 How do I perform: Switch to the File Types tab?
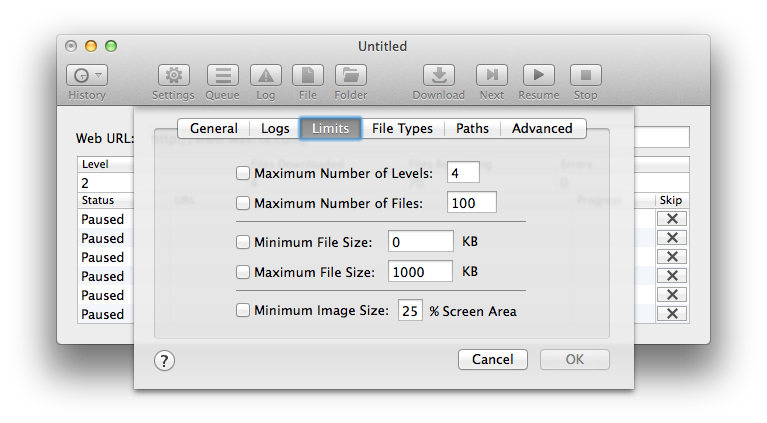pyautogui.click(x=402, y=128)
